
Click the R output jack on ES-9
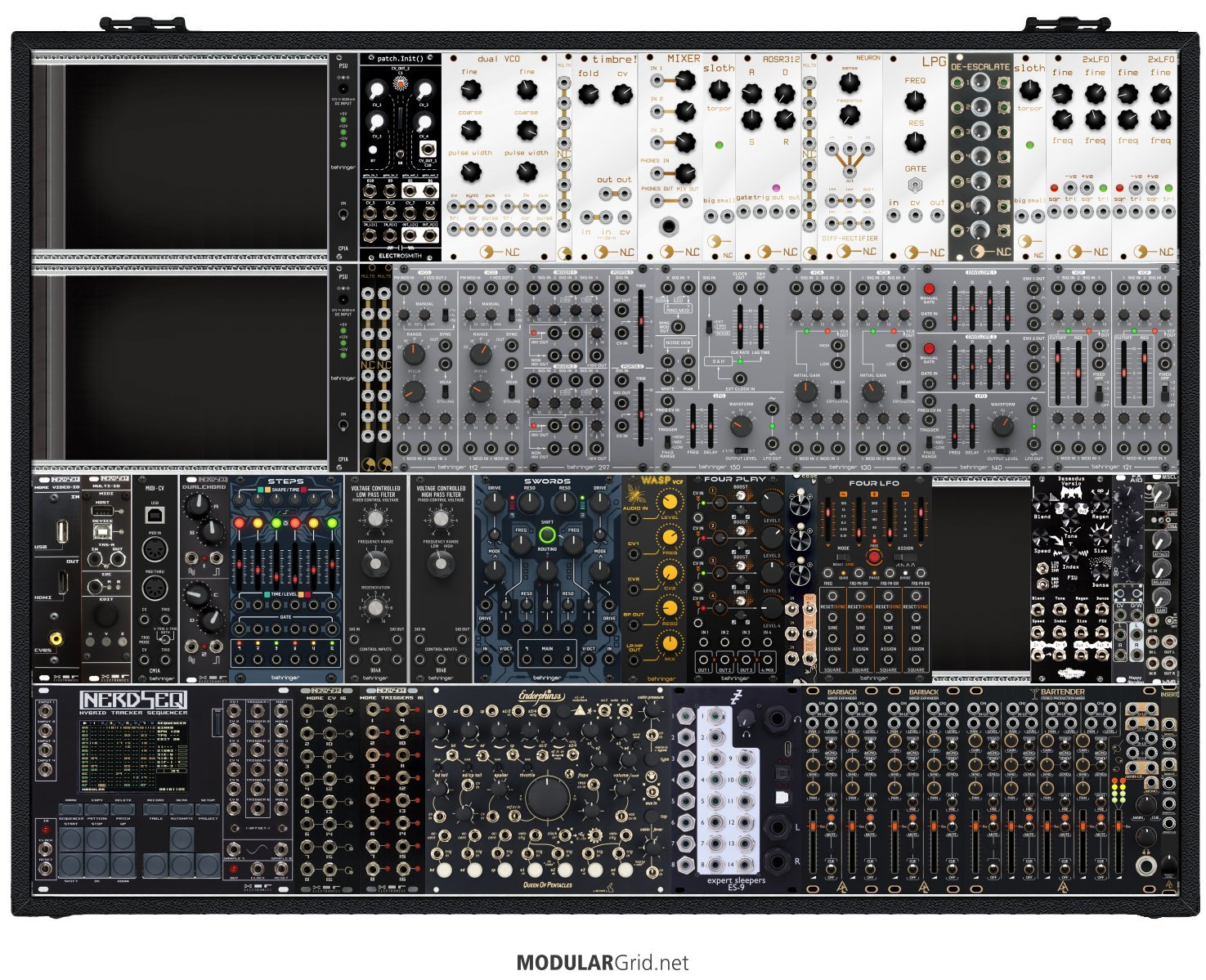(776, 861)
